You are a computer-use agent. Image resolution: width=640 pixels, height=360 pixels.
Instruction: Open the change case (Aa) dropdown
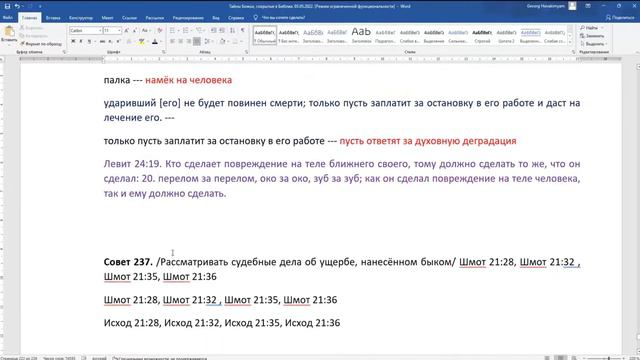145,31
